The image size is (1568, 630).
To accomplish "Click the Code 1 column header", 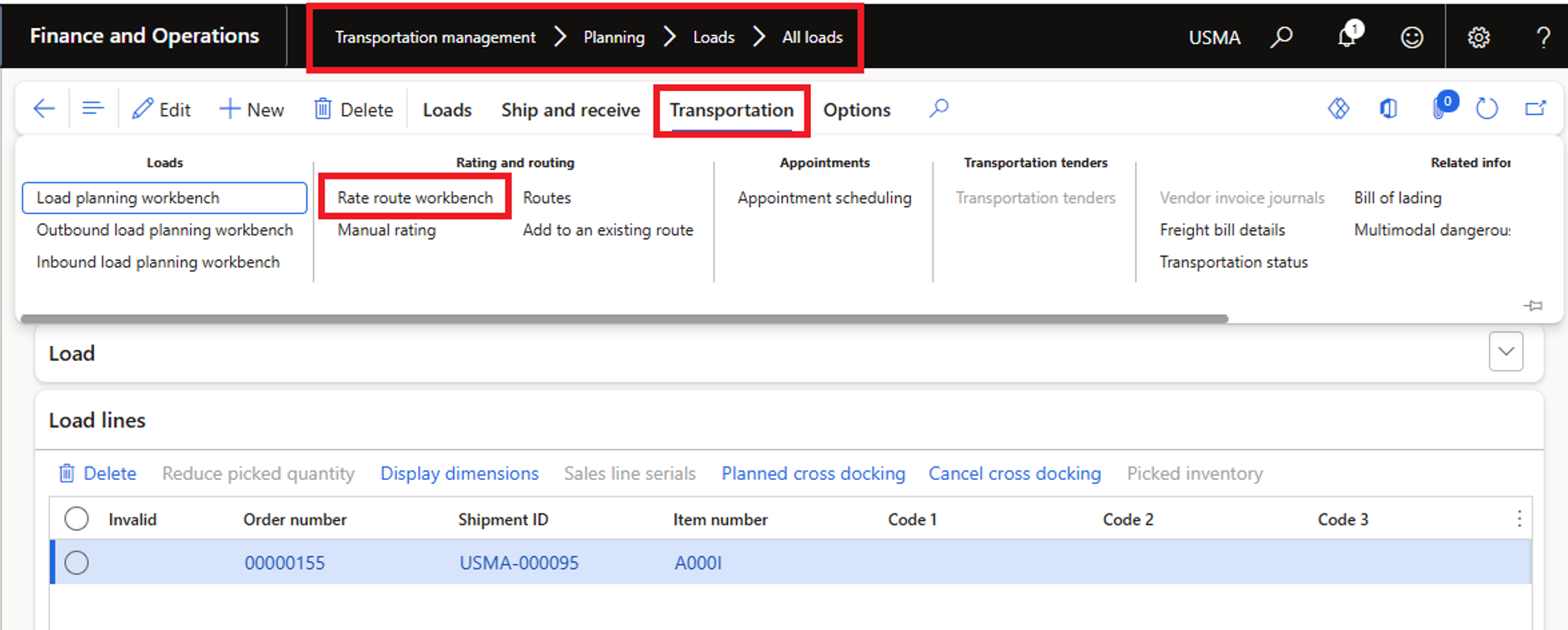I will coord(912,519).
